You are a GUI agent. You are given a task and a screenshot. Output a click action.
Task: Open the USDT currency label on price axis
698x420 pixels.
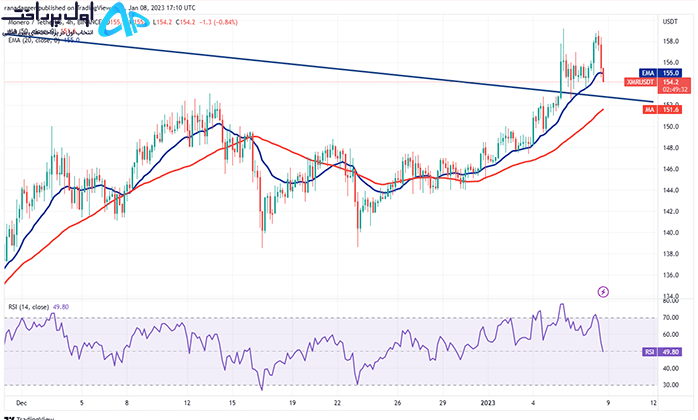click(x=670, y=21)
